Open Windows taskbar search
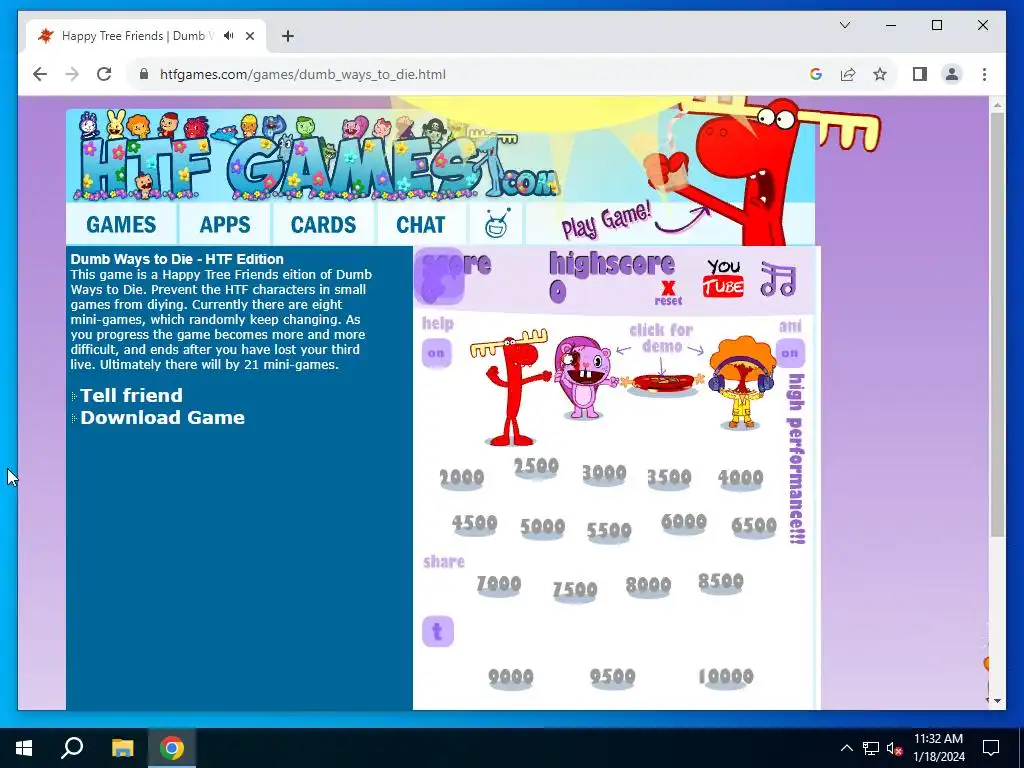 (x=72, y=748)
